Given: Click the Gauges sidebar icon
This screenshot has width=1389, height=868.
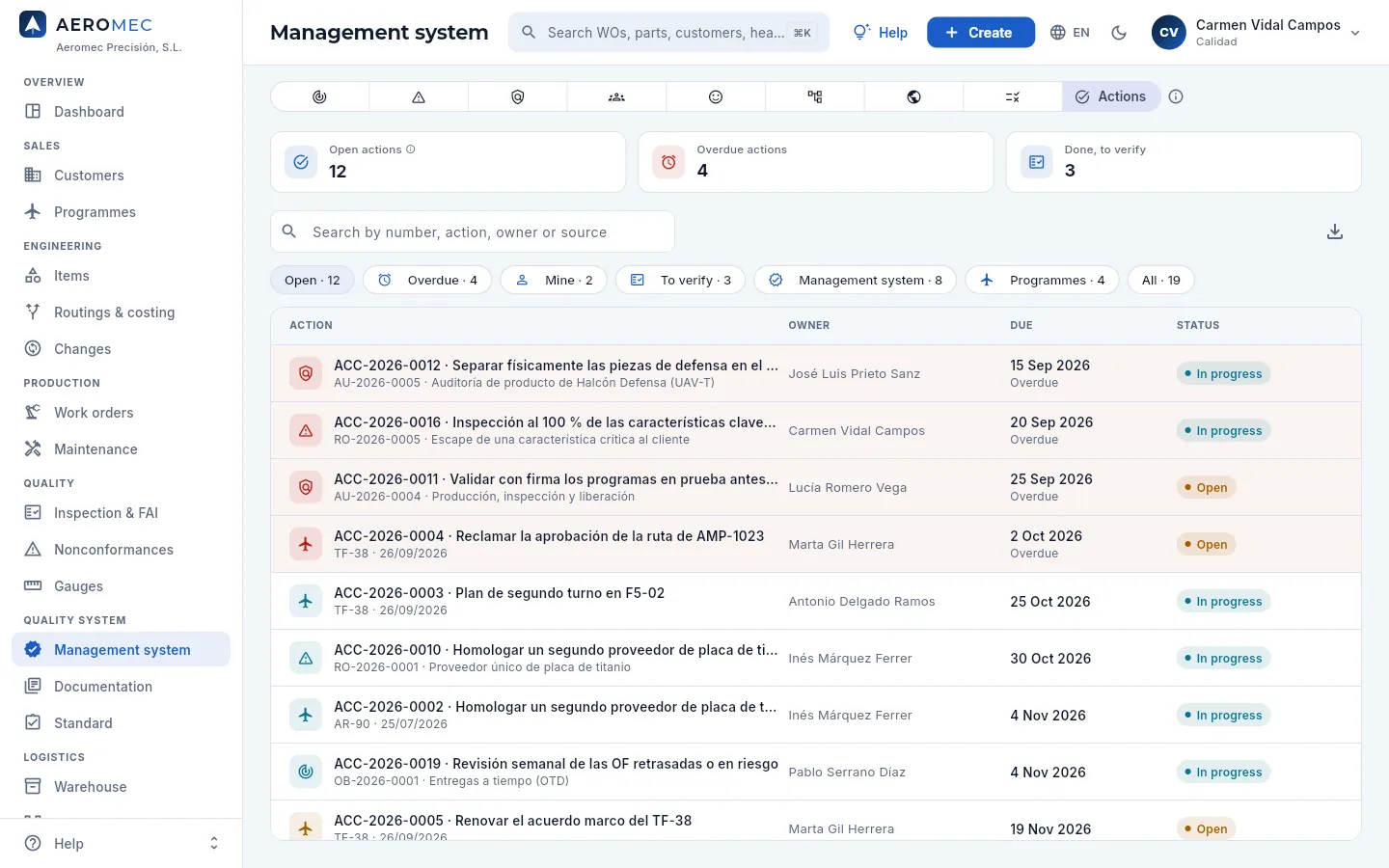Looking at the screenshot, I should coord(33,586).
